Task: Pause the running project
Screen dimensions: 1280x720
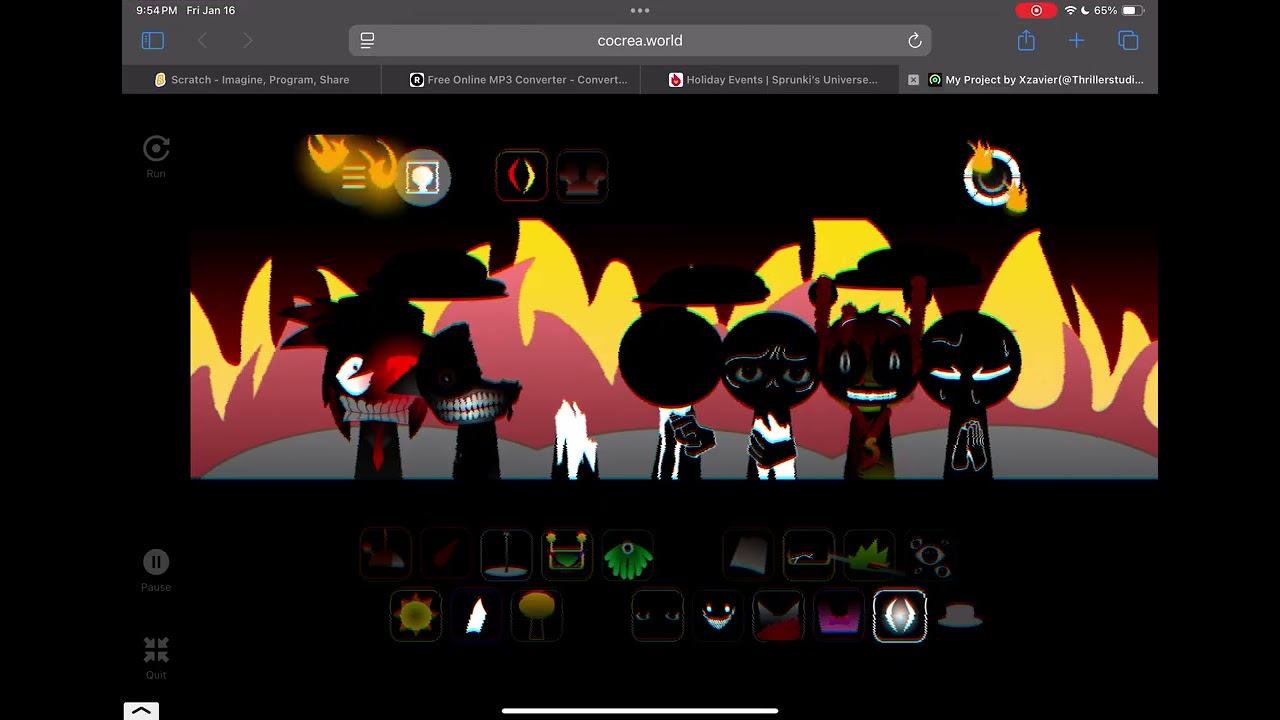Action: click(x=156, y=562)
